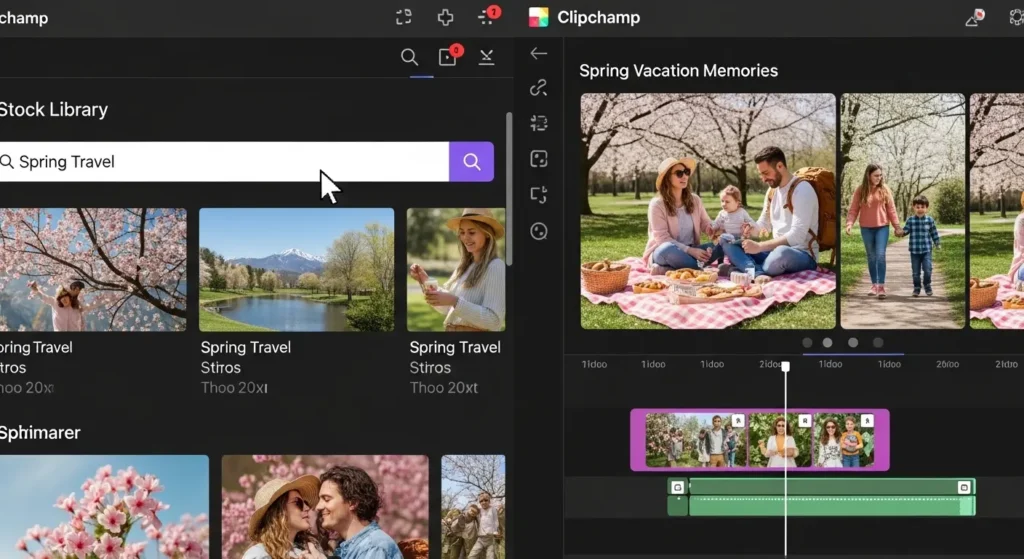The image size is (1024, 559).
Task: Click the stock library vertical scrollbar
Action: click(509, 189)
